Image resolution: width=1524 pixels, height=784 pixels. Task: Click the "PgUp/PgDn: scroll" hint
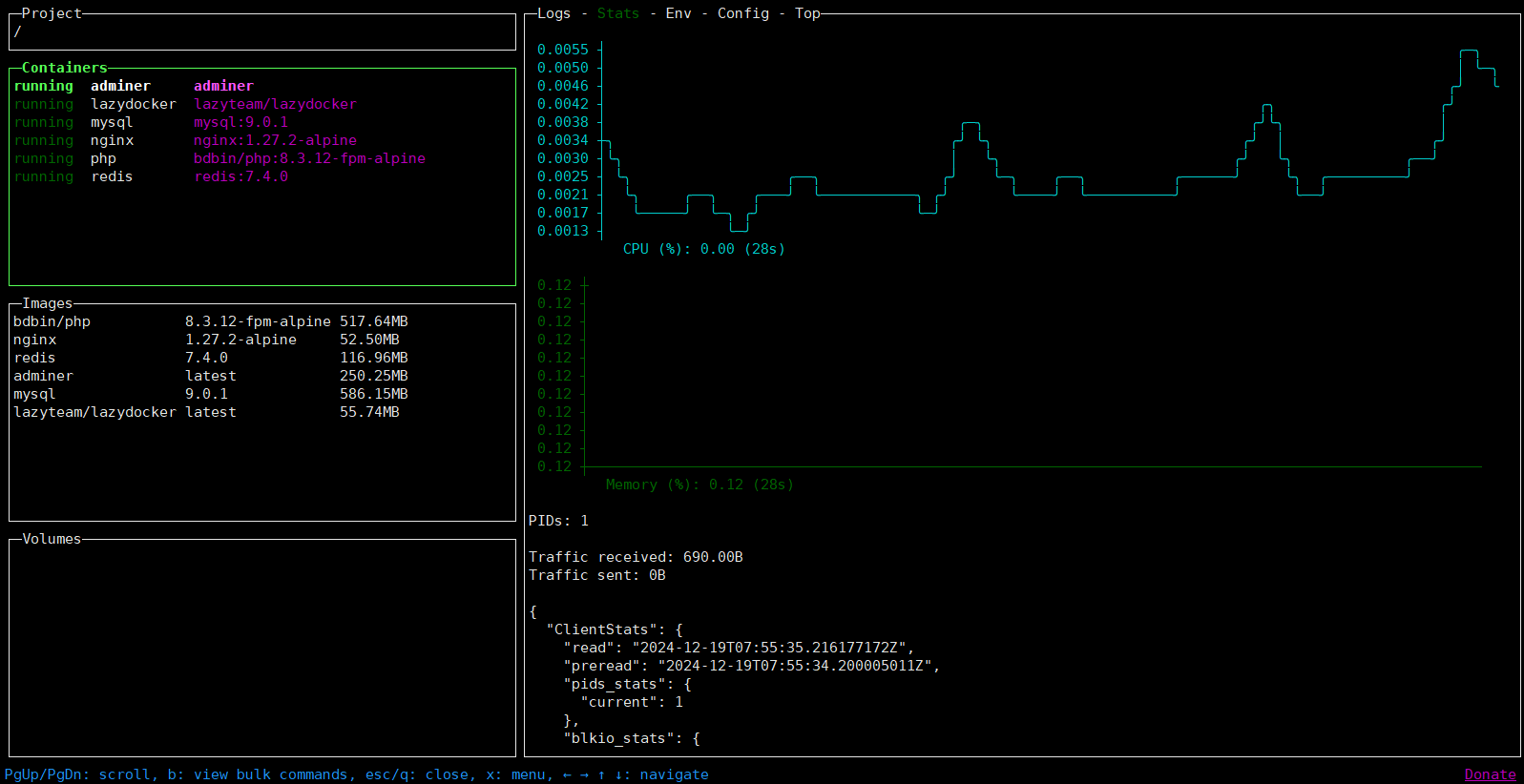(x=77, y=774)
